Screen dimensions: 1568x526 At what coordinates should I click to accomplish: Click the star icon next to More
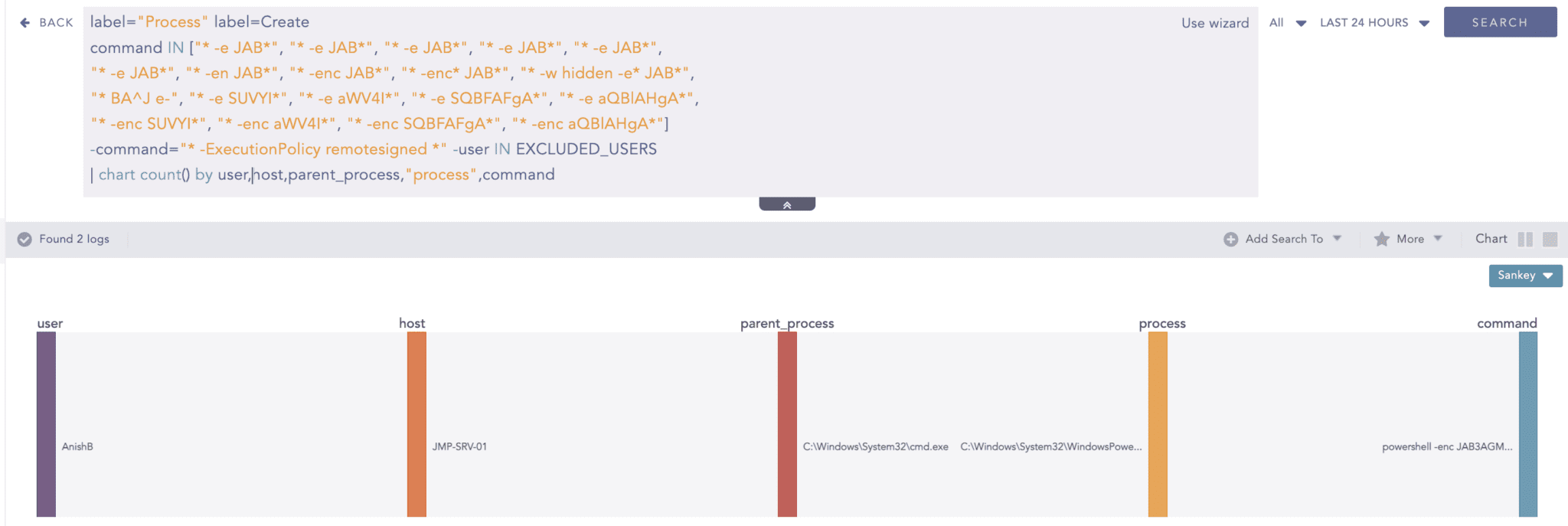coord(1381,240)
